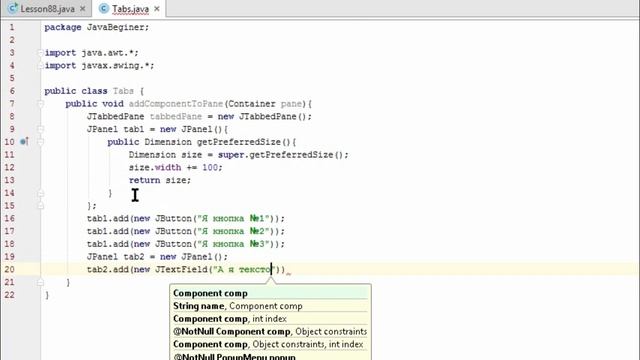Click the 'tabbedPane' variable on line 8
The image size is (640, 360).
click(x=176, y=116)
